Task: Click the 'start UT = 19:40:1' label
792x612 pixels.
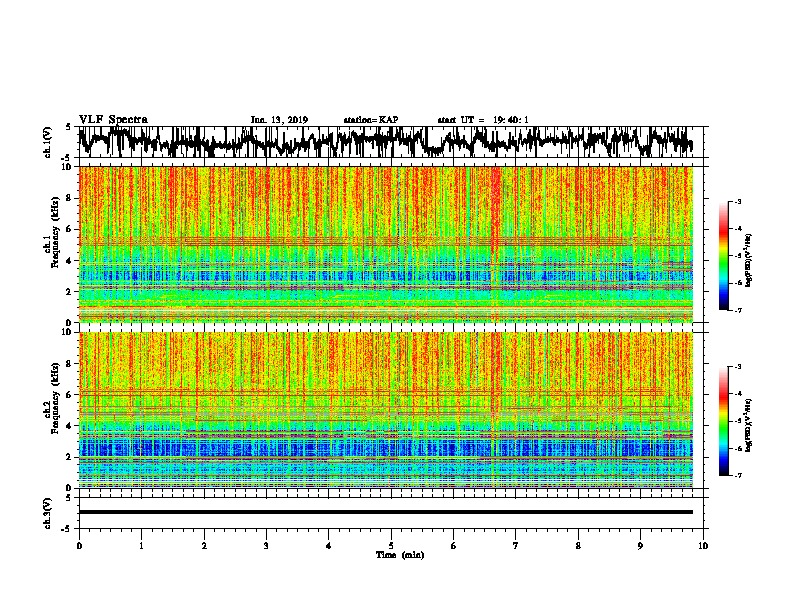Action: (483, 120)
